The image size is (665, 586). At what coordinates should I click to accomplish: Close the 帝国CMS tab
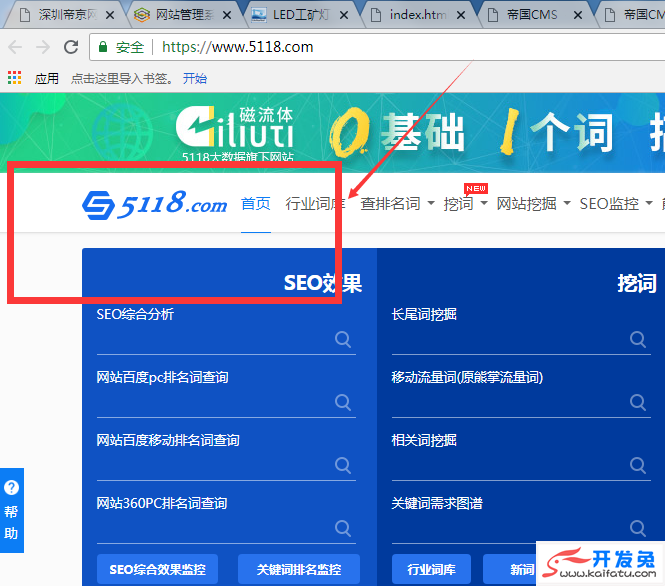pos(578,16)
